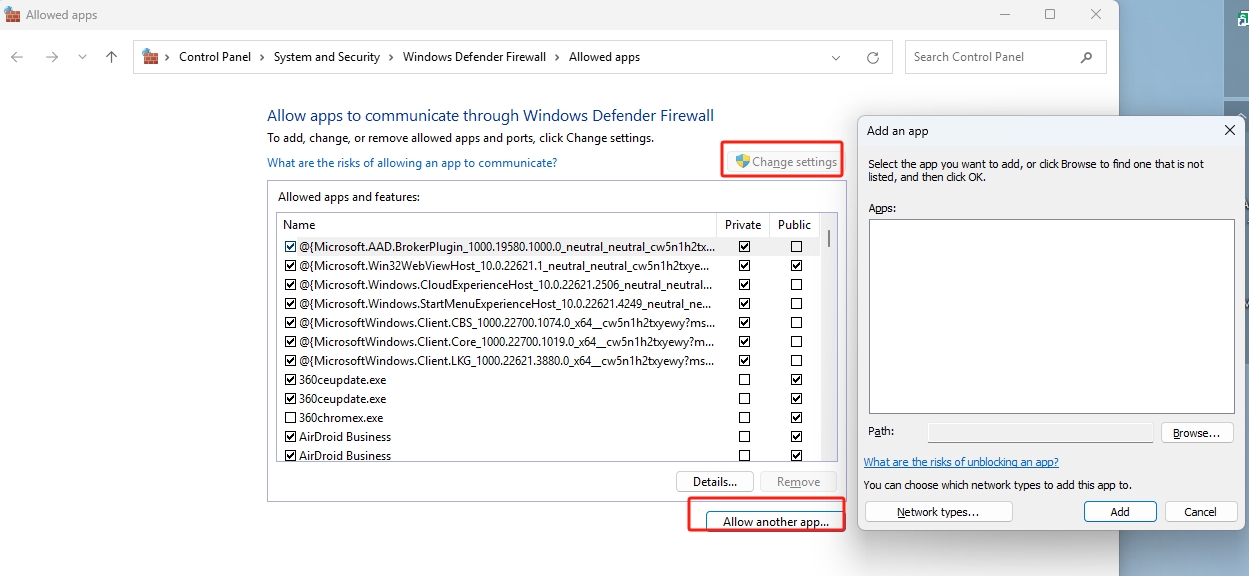Click the Remove button
Viewport: 1249px width, 576px height.
[798, 482]
